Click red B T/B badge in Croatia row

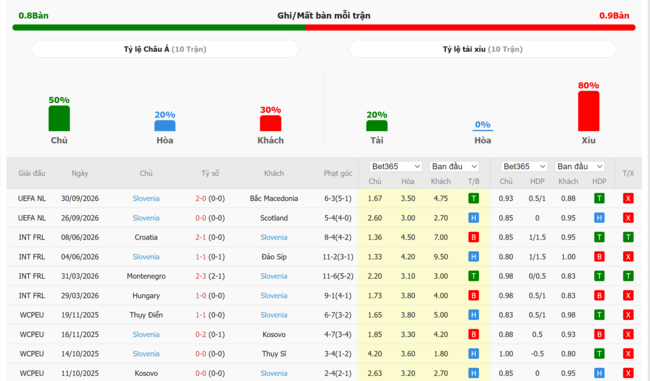click(473, 237)
